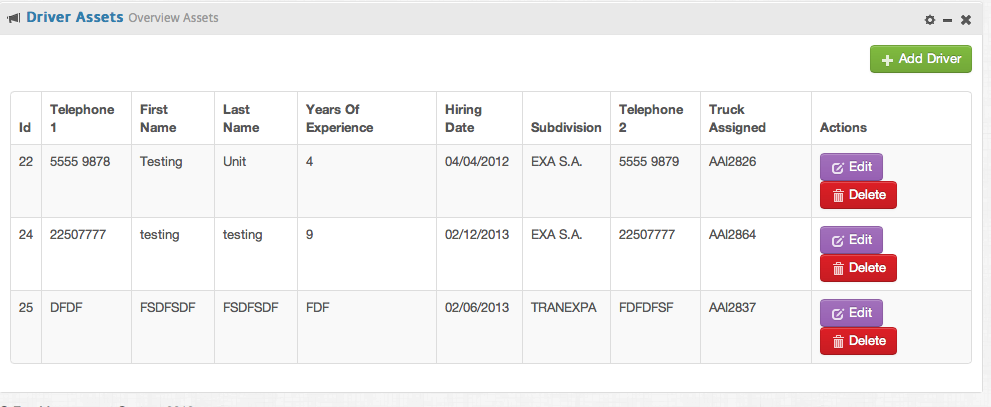Delete driver with Id 25
The width and height of the screenshot is (991, 407).
[858, 341]
